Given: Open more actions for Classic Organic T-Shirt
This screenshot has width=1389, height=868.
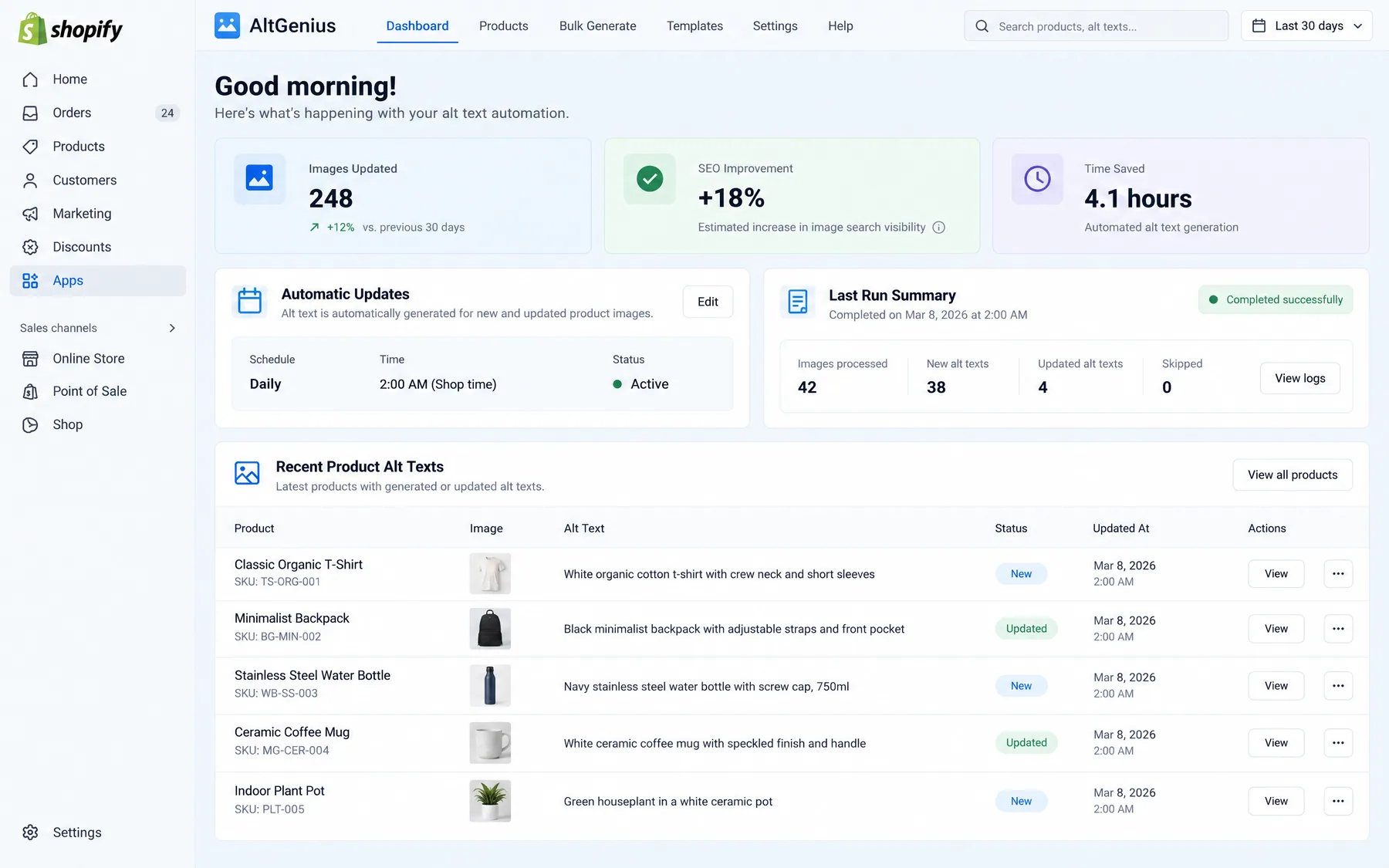Looking at the screenshot, I should tap(1338, 574).
